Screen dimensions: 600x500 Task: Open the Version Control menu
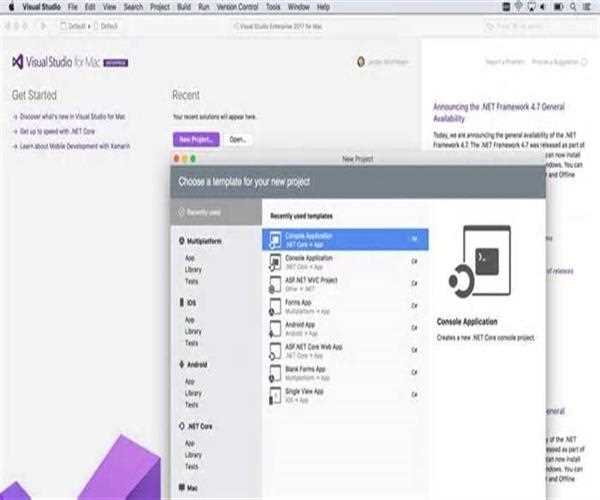237,7
